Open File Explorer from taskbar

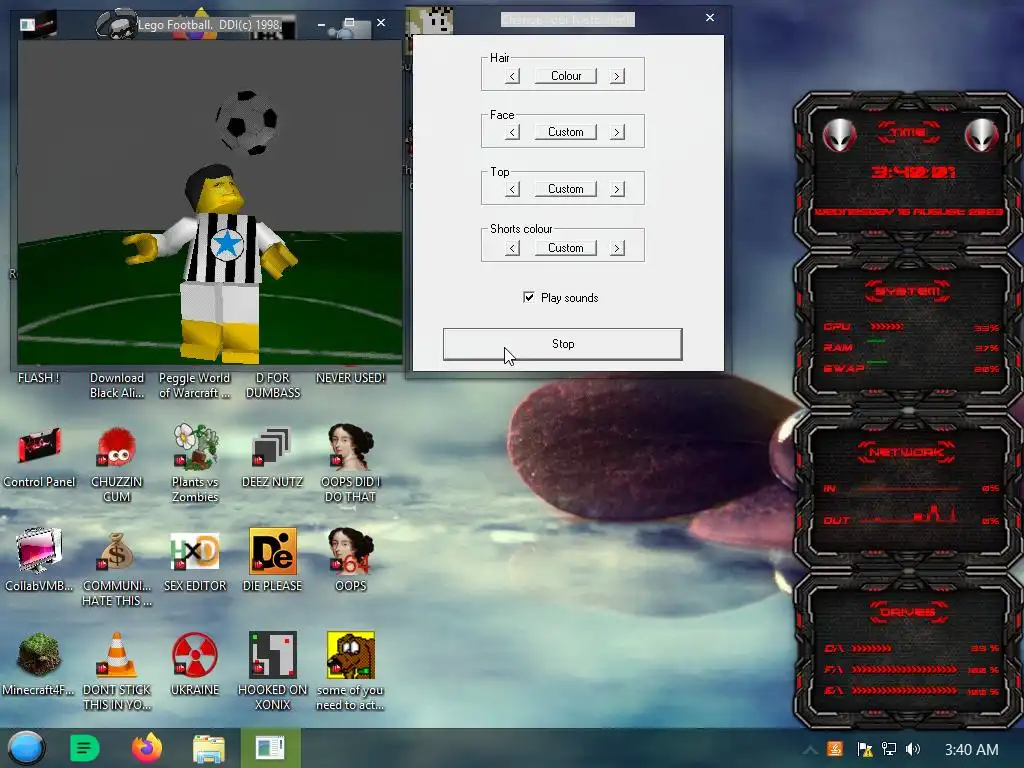point(208,748)
